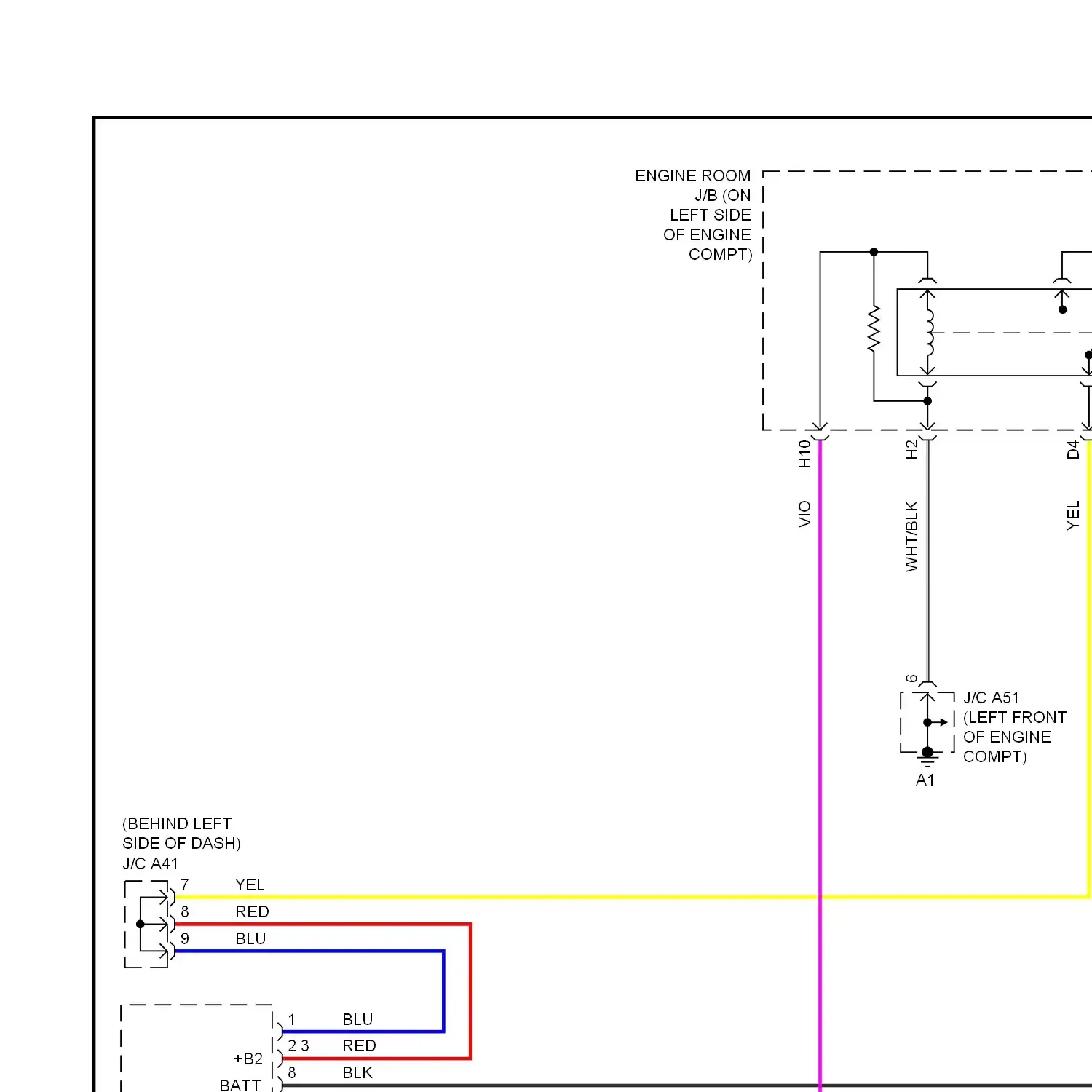This screenshot has height=1092, width=1092.
Task: Select the H2 connector label
Action: [x=911, y=450]
